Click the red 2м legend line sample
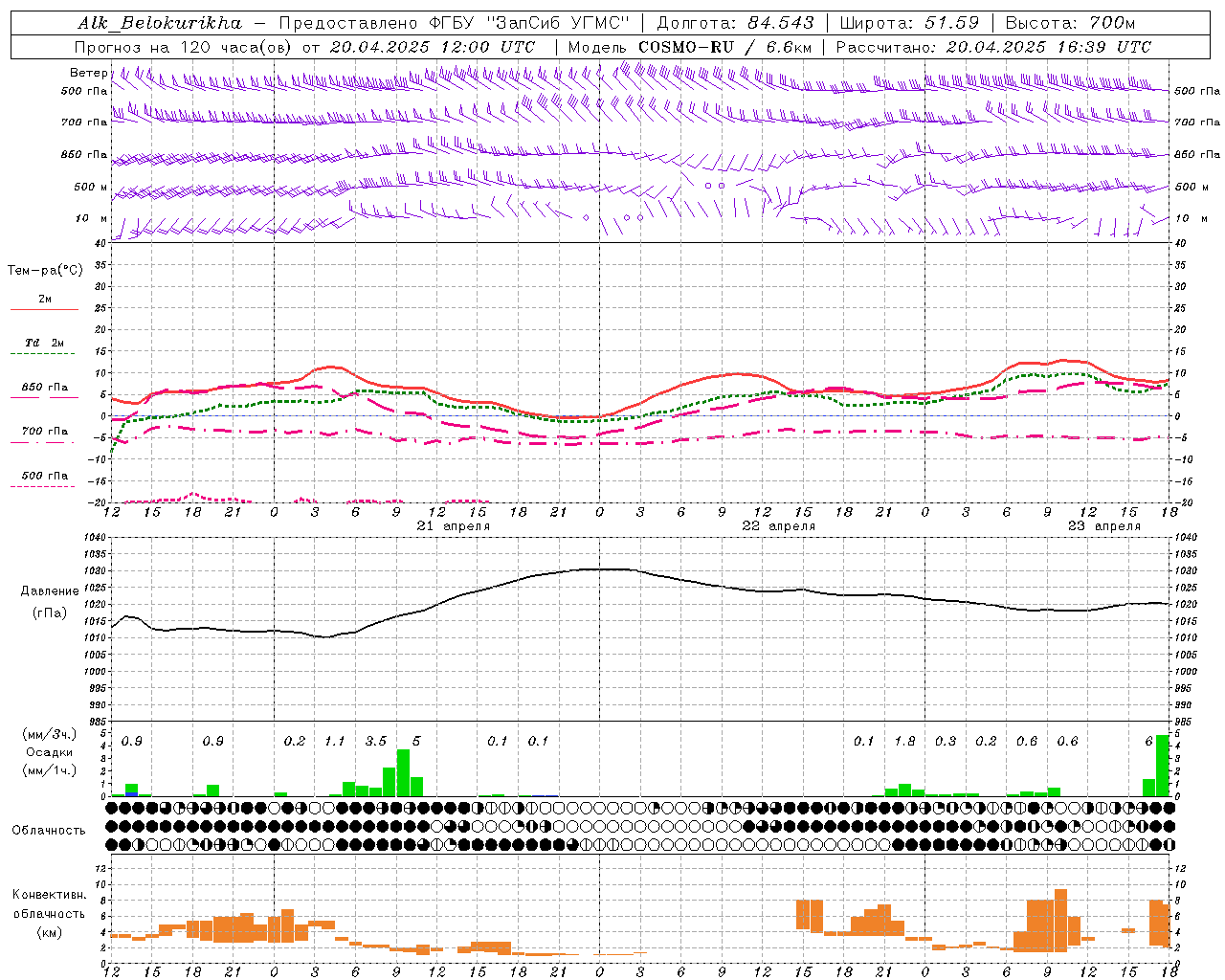 [45, 309]
